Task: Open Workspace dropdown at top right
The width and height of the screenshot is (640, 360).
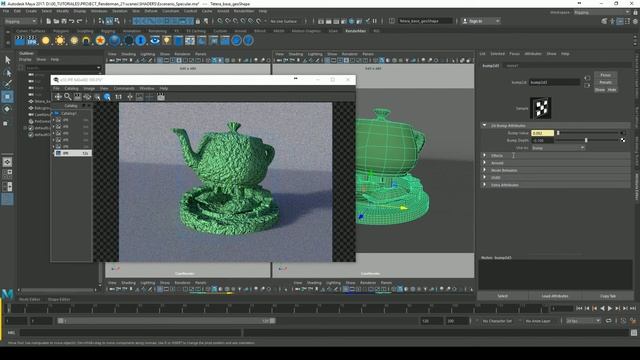Action: [601, 12]
